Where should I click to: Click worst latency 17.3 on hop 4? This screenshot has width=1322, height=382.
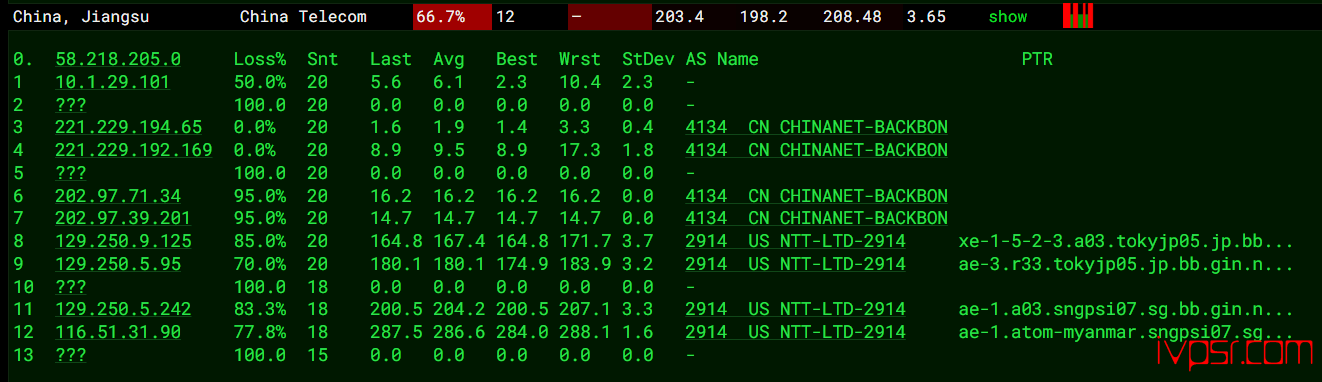tap(579, 150)
